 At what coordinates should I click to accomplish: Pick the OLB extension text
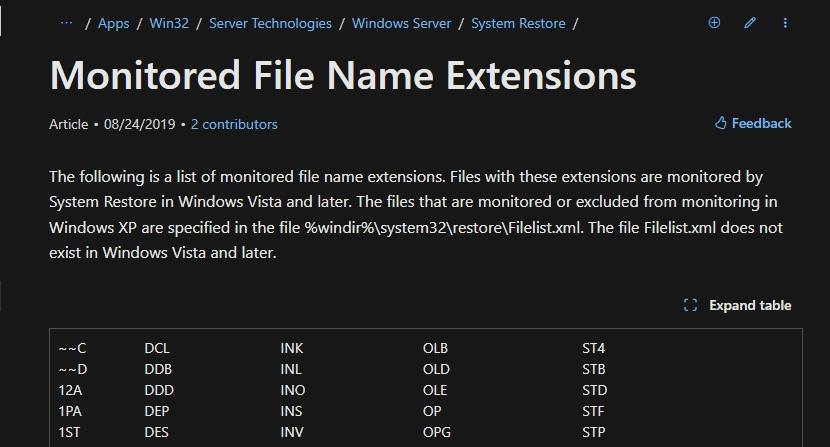(x=435, y=348)
